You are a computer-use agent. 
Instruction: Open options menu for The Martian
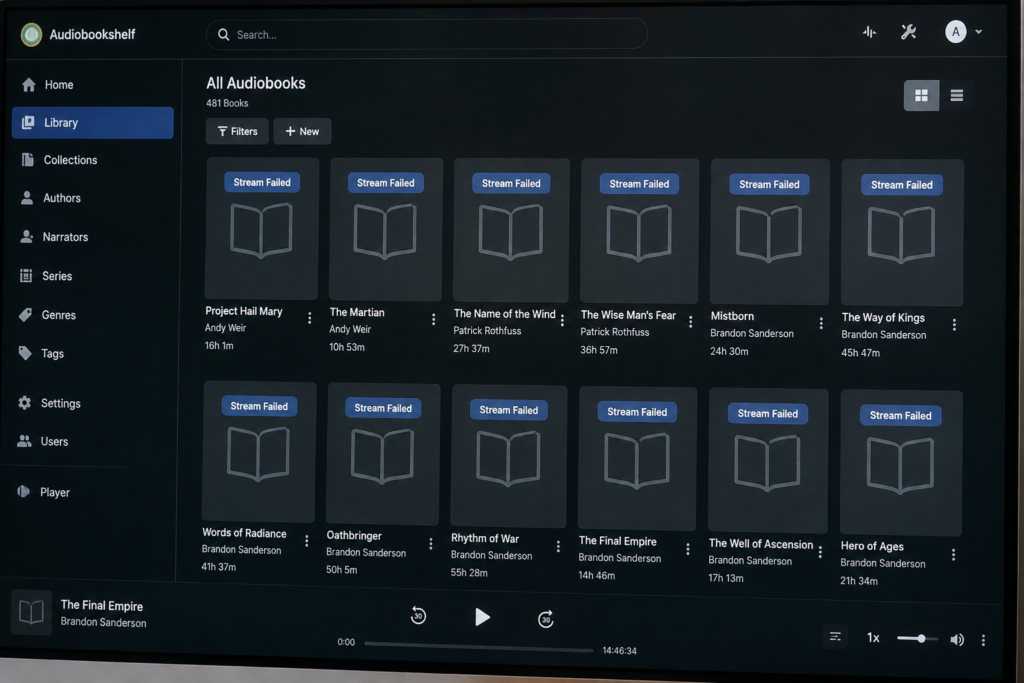pyautogui.click(x=434, y=319)
